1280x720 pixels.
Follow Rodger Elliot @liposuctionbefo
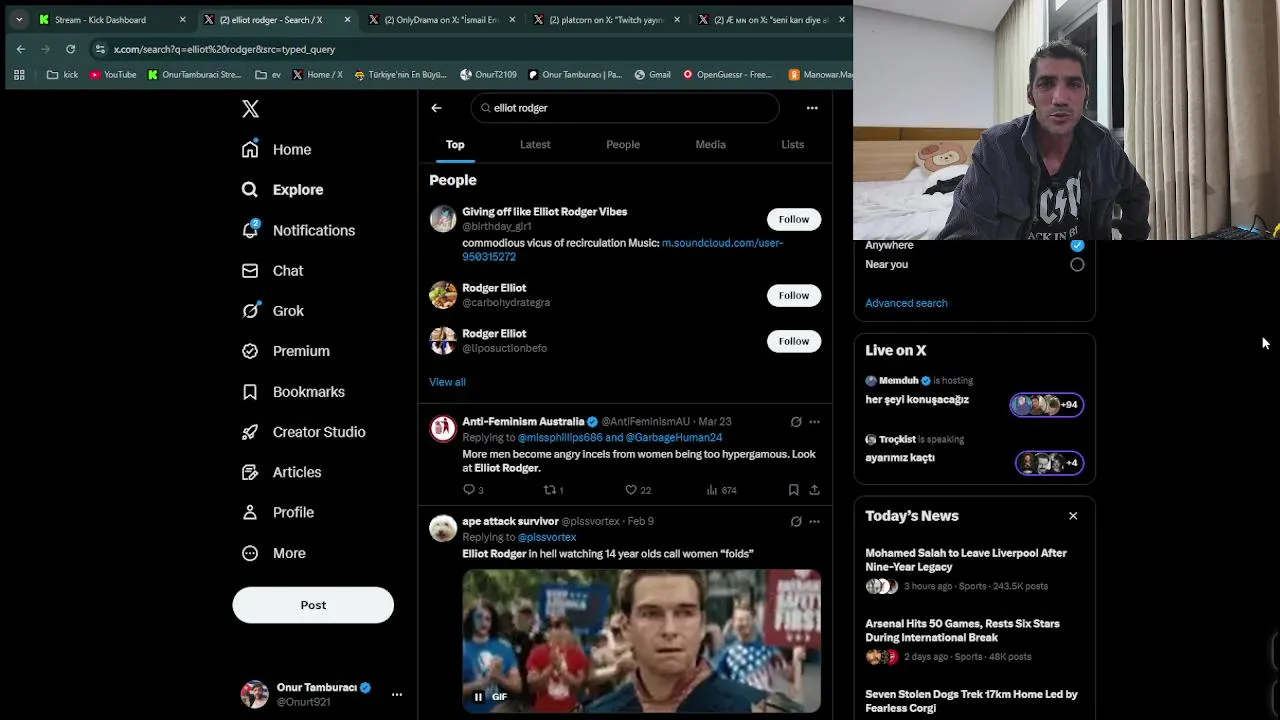pos(794,341)
